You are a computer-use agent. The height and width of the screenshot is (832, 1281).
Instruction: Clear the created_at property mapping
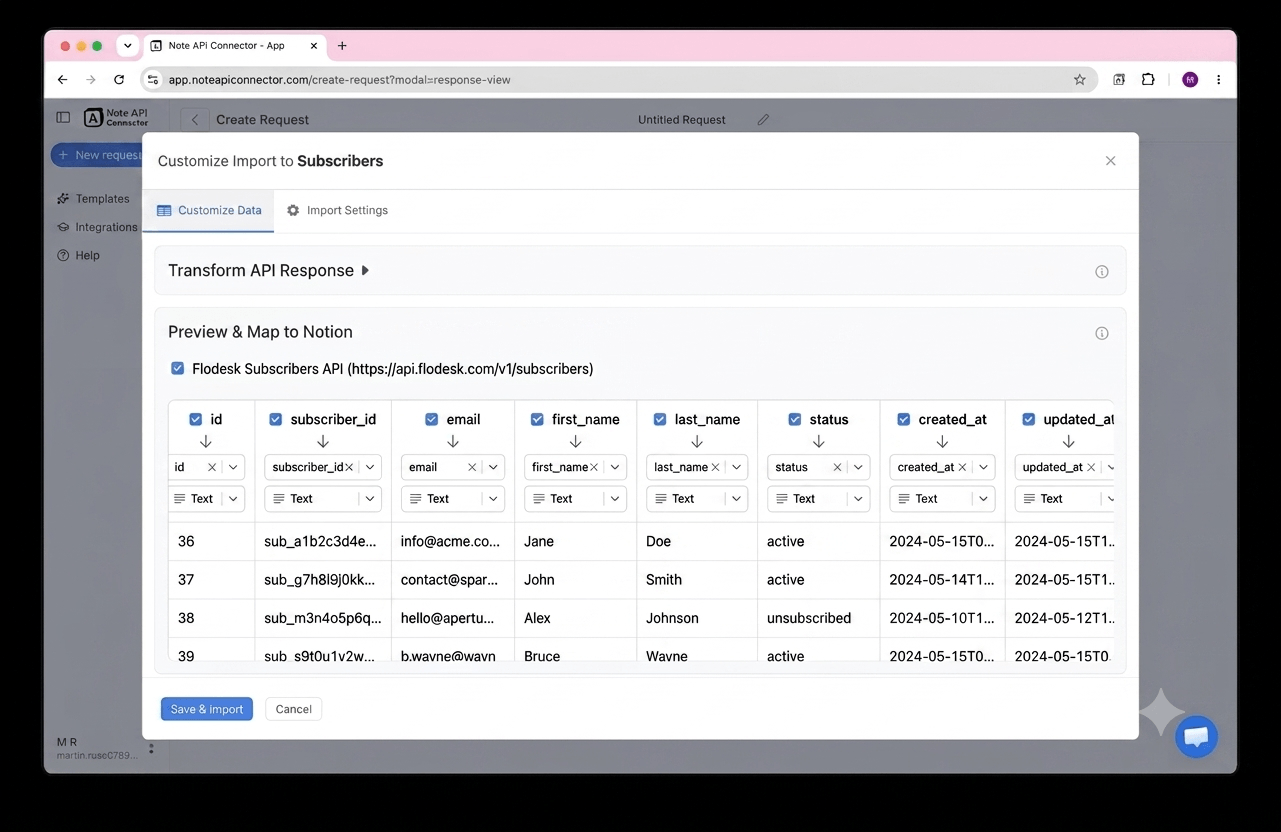(962, 467)
